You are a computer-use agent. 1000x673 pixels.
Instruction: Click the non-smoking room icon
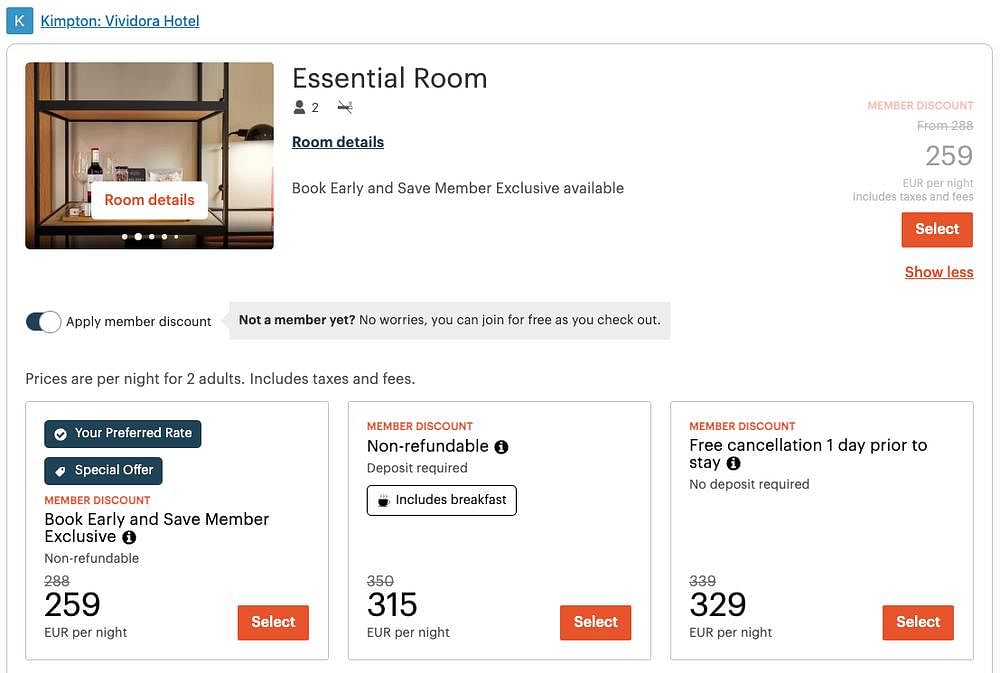345,107
